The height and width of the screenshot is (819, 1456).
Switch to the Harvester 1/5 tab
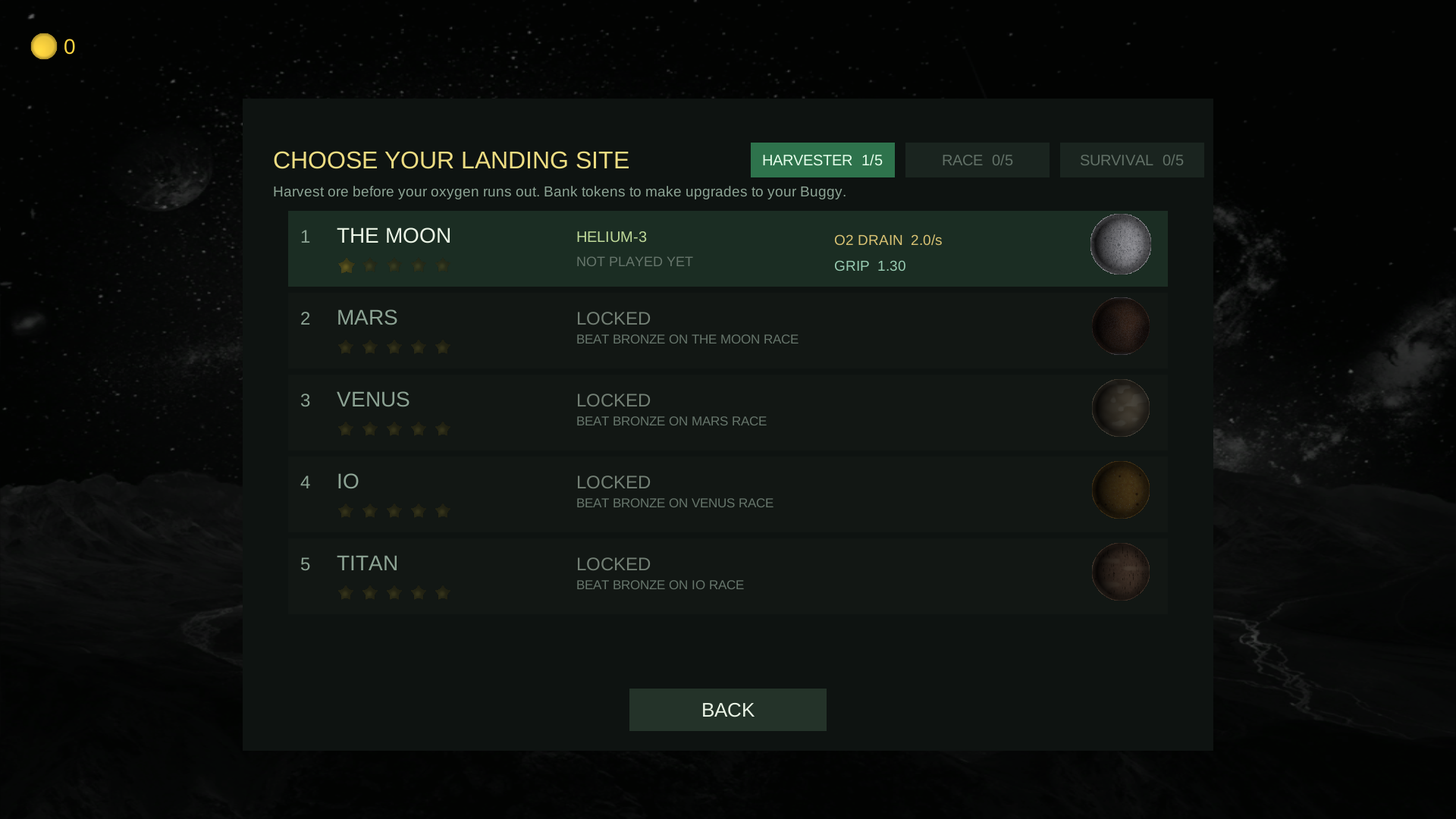pos(823,160)
